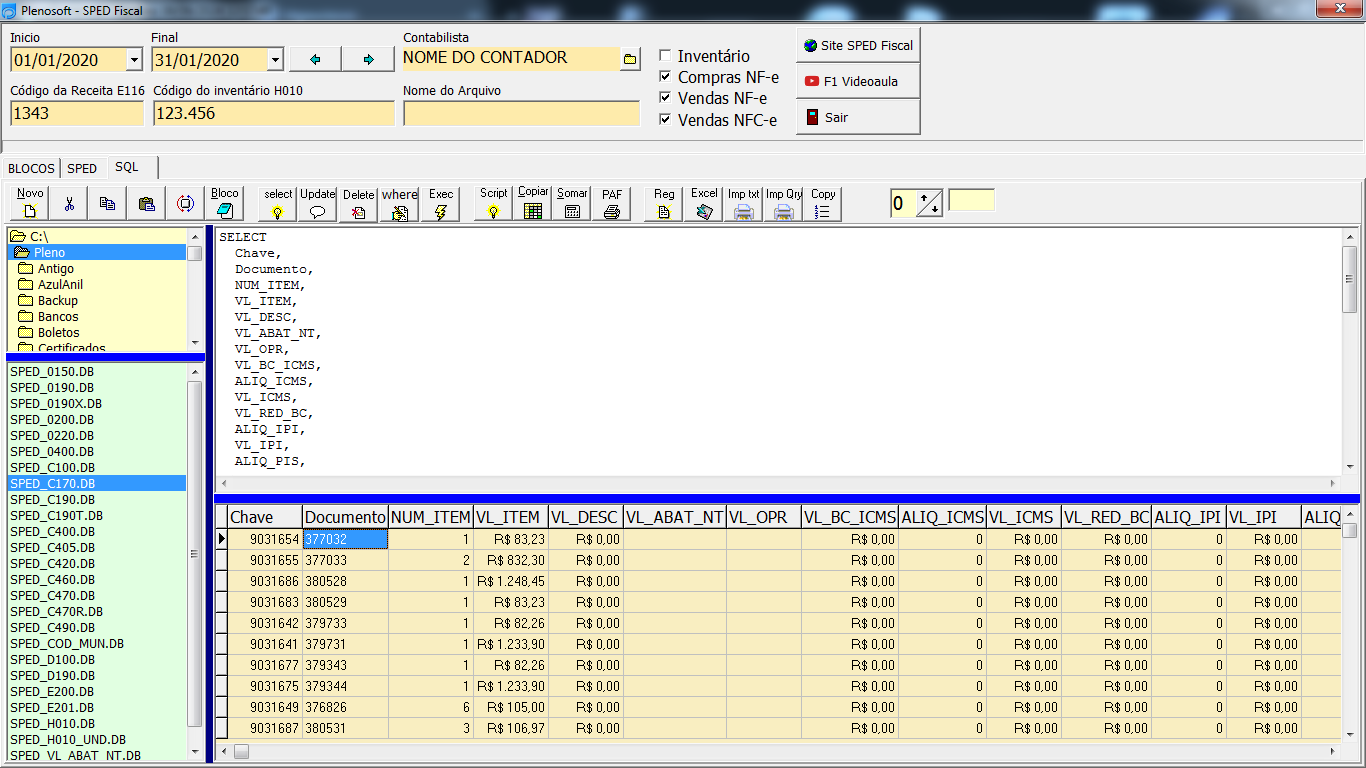
Task: Click the numeric stepper arrows beside 0
Action: point(930,204)
